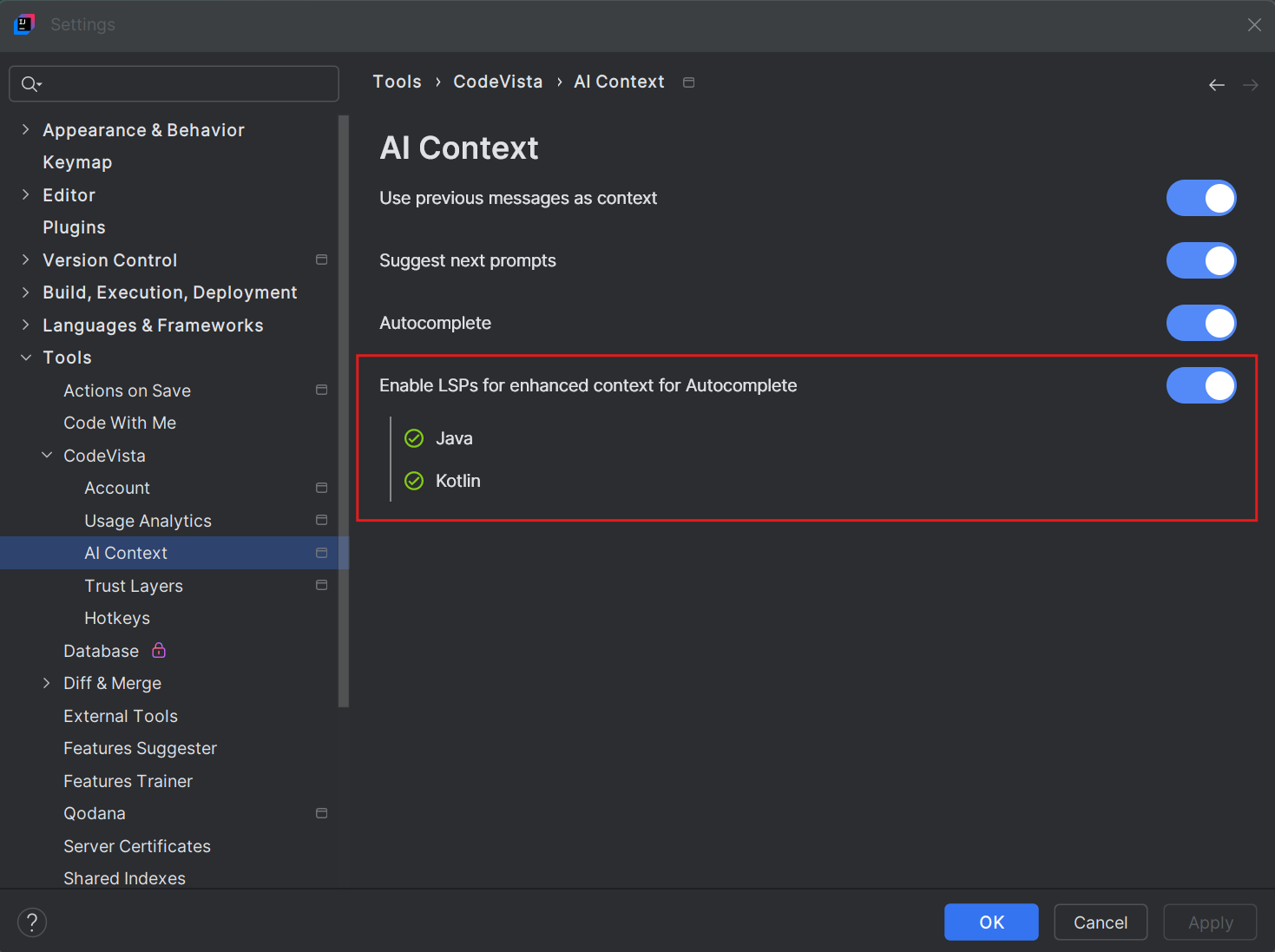
Task: Open Keymap settings page
Action: tap(77, 162)
